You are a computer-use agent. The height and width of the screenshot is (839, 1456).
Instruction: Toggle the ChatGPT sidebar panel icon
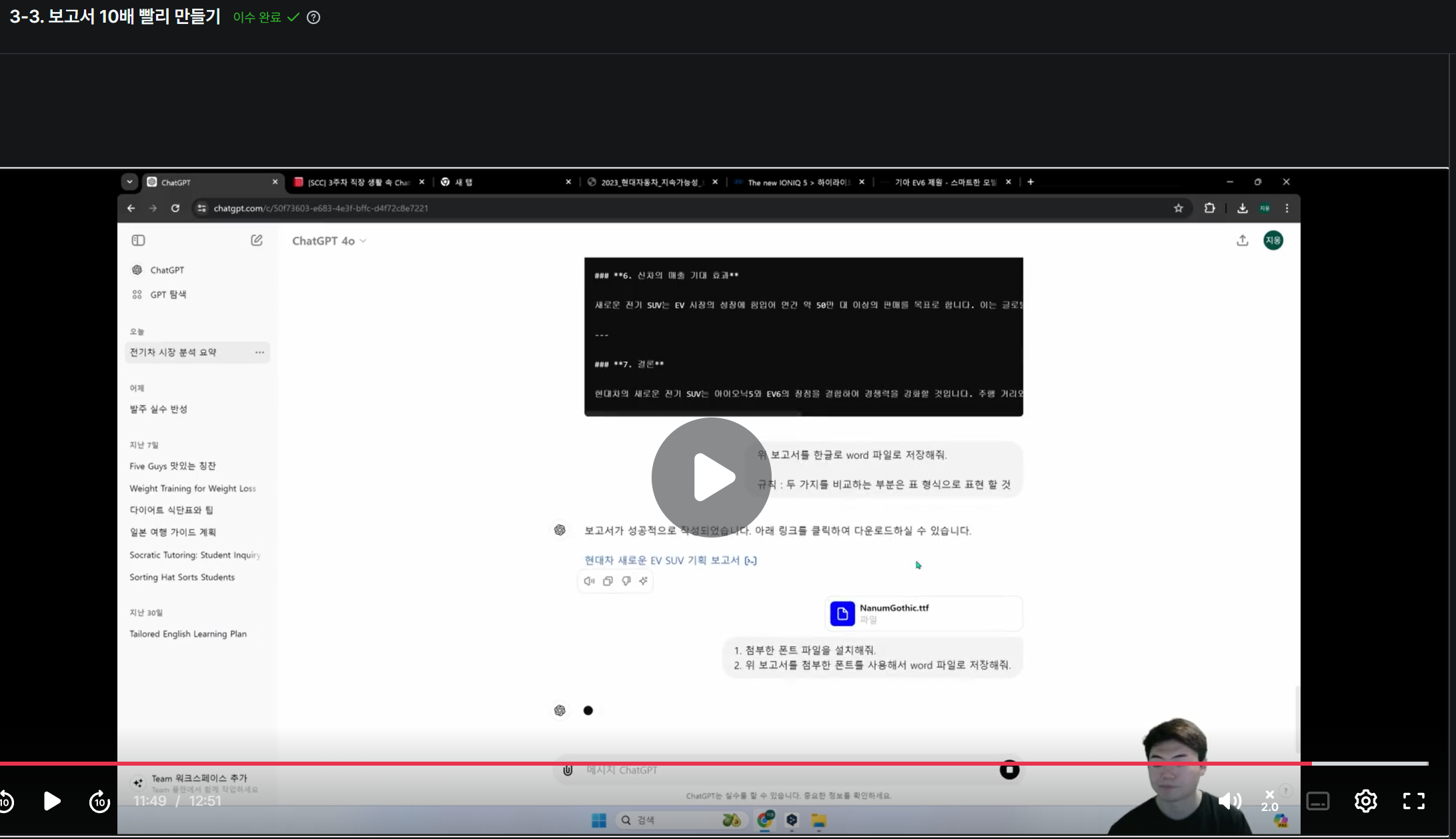(x=139, y=240)
